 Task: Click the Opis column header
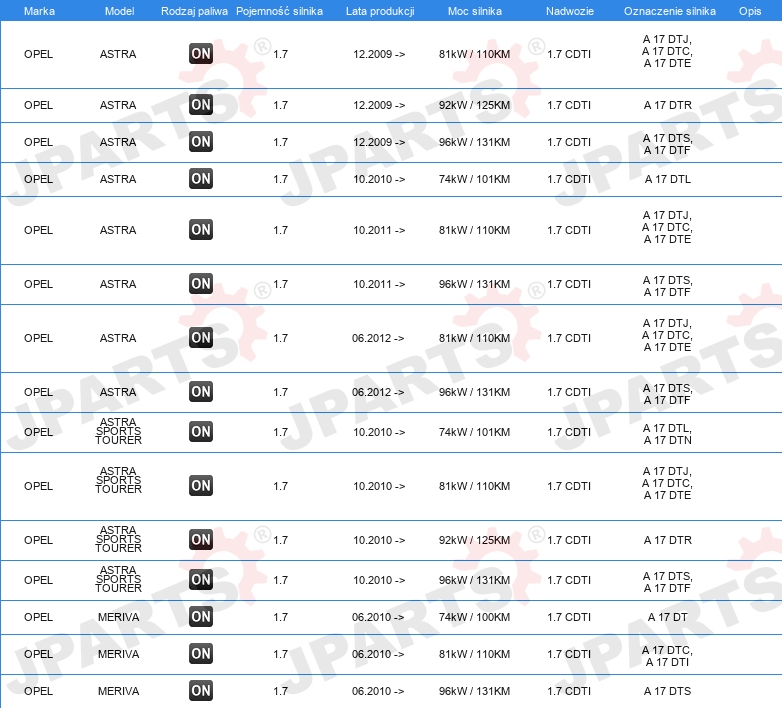[x=750, y=11]
